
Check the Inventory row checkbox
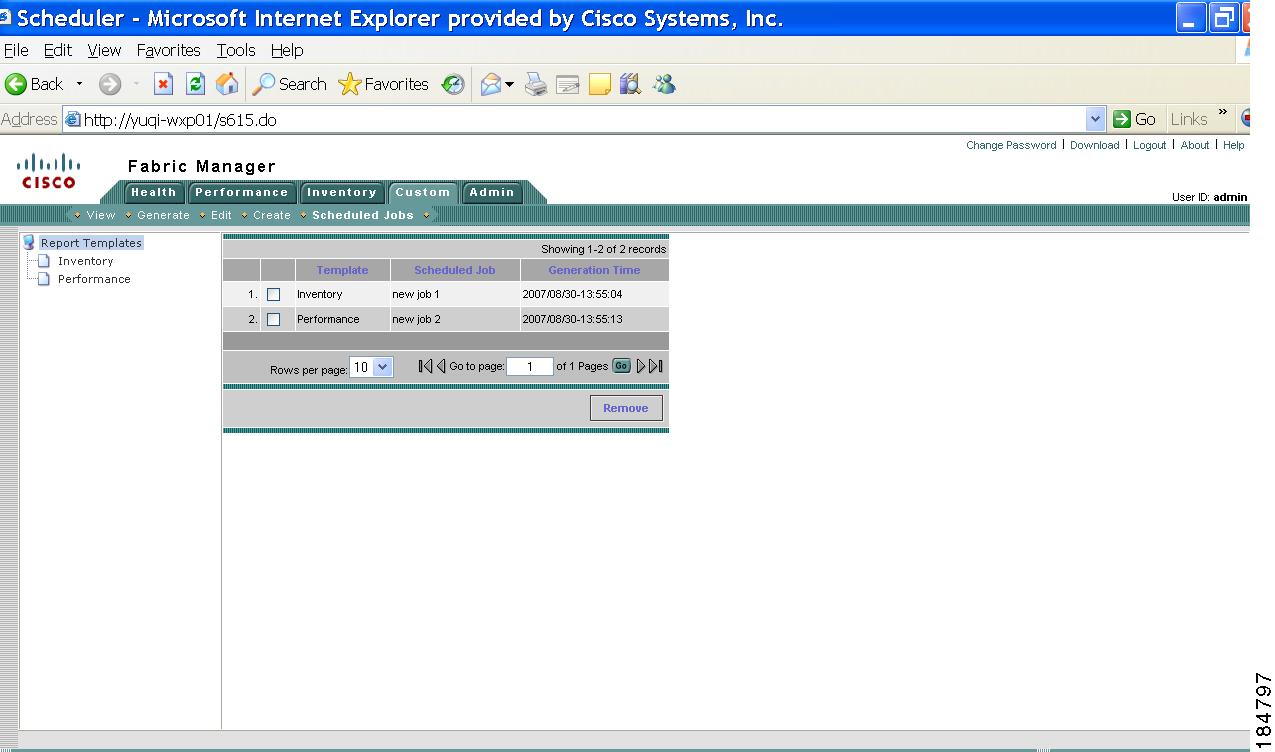(x=274, y=295)
